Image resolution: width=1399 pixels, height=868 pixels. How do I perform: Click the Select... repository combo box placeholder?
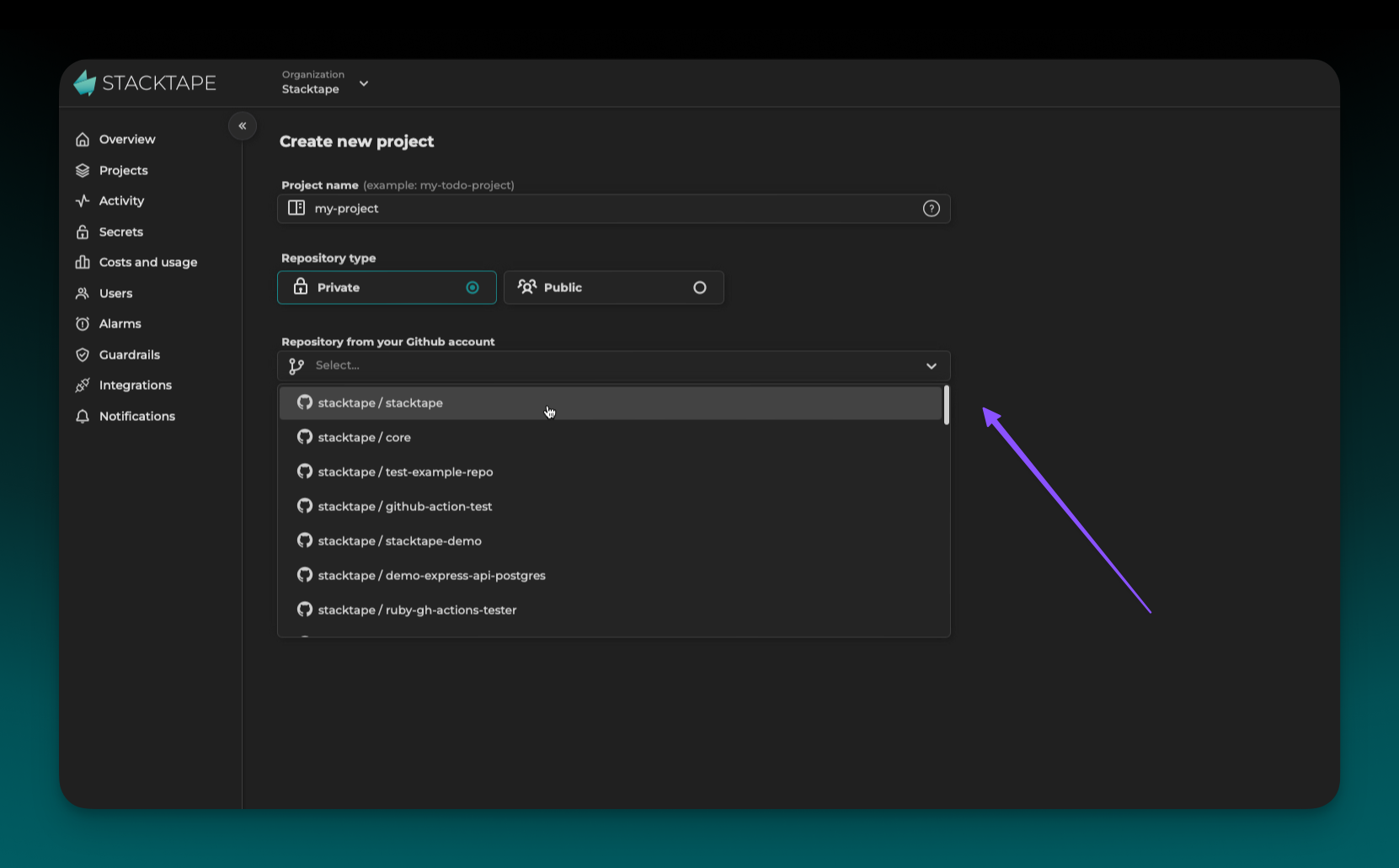pos(338,365)
